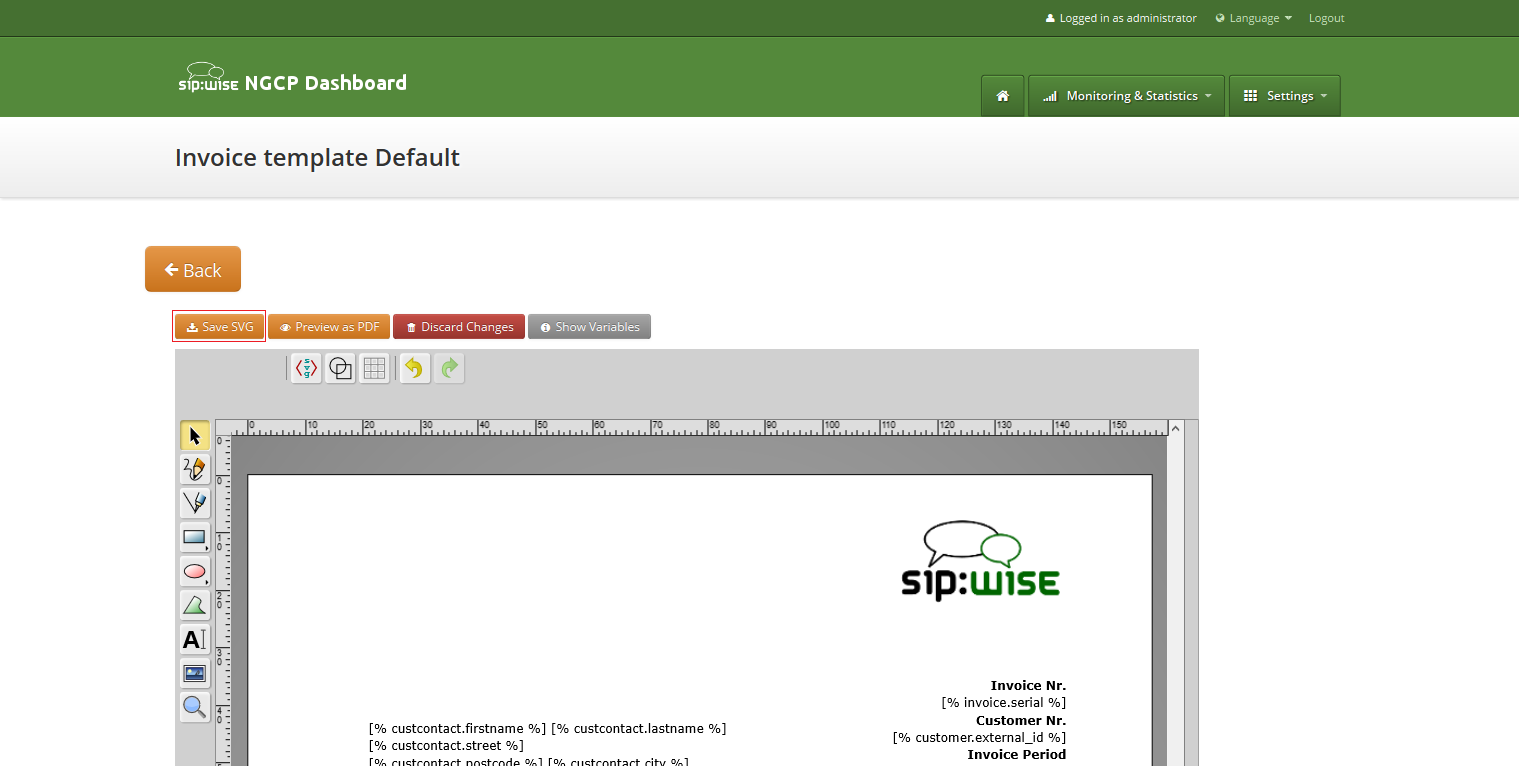Toggle wireframe shape display mode

click(339, 368)
